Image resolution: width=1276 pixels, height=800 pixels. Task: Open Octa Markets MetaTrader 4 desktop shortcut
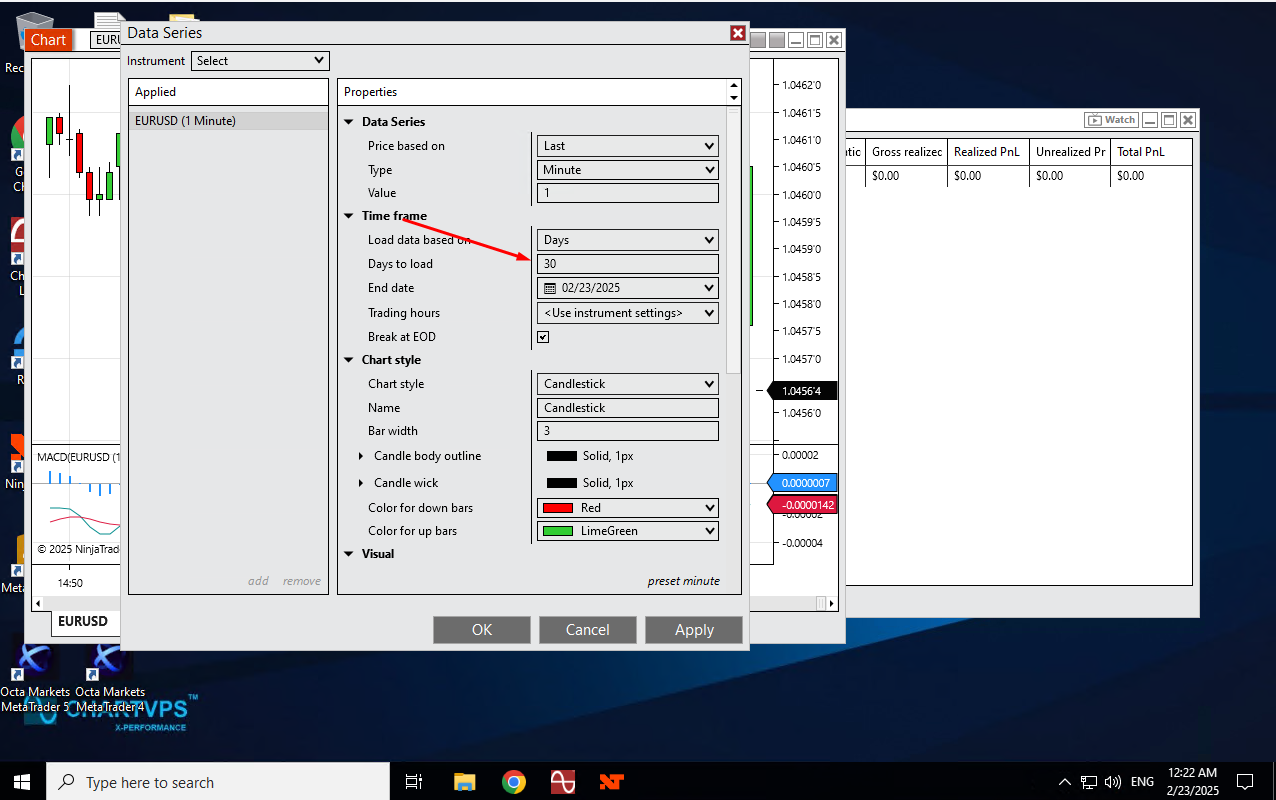coord(109,663)
